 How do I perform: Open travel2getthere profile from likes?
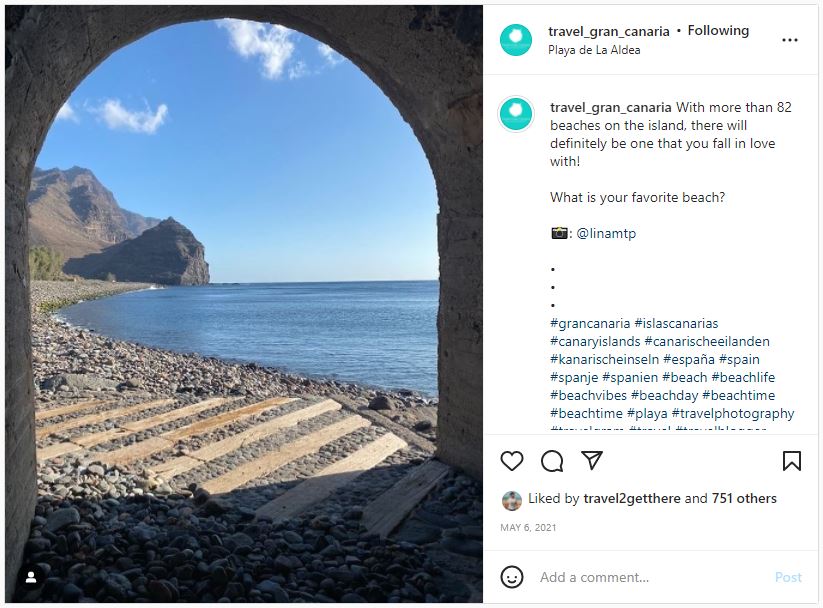pyautogui.click(x=631, y=498)
